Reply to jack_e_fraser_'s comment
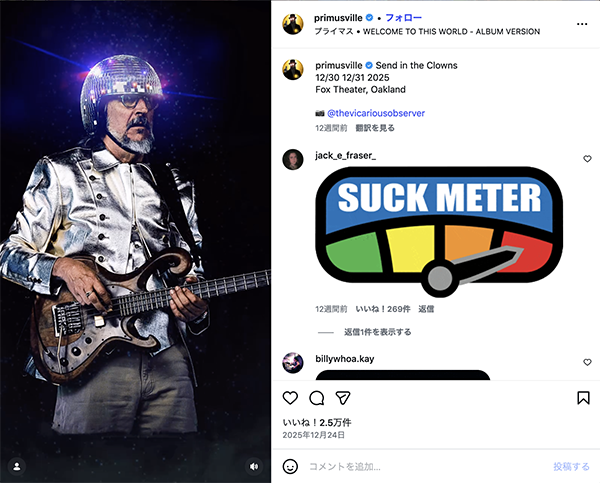The image size is (600, 483). tap(426, 310)
